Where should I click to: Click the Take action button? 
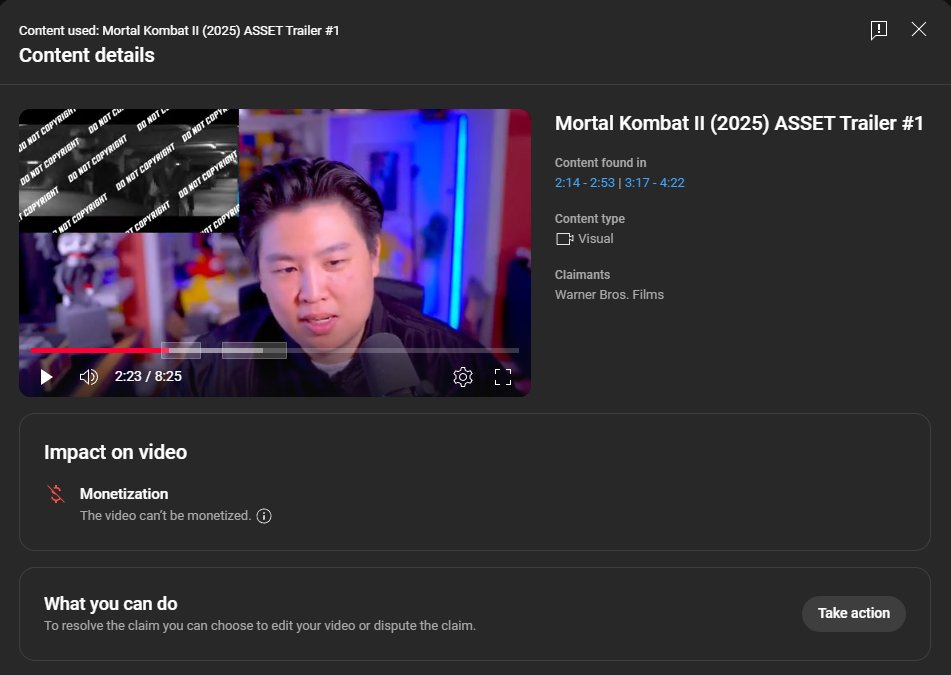pyautogui.click(x=853, y=613)
